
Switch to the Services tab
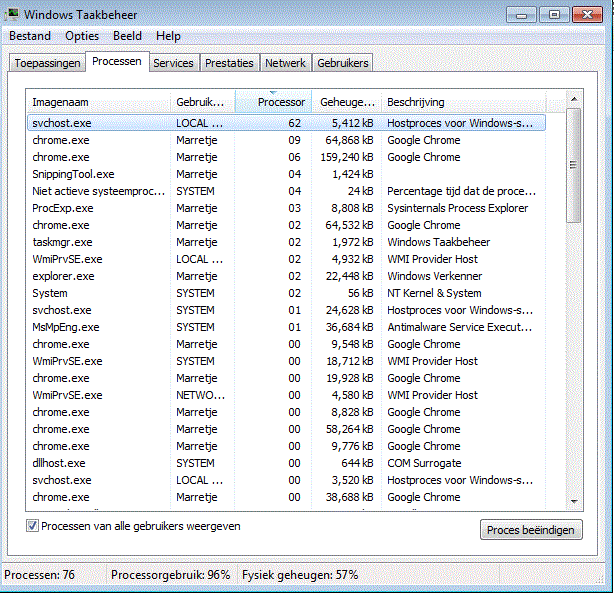173,63
